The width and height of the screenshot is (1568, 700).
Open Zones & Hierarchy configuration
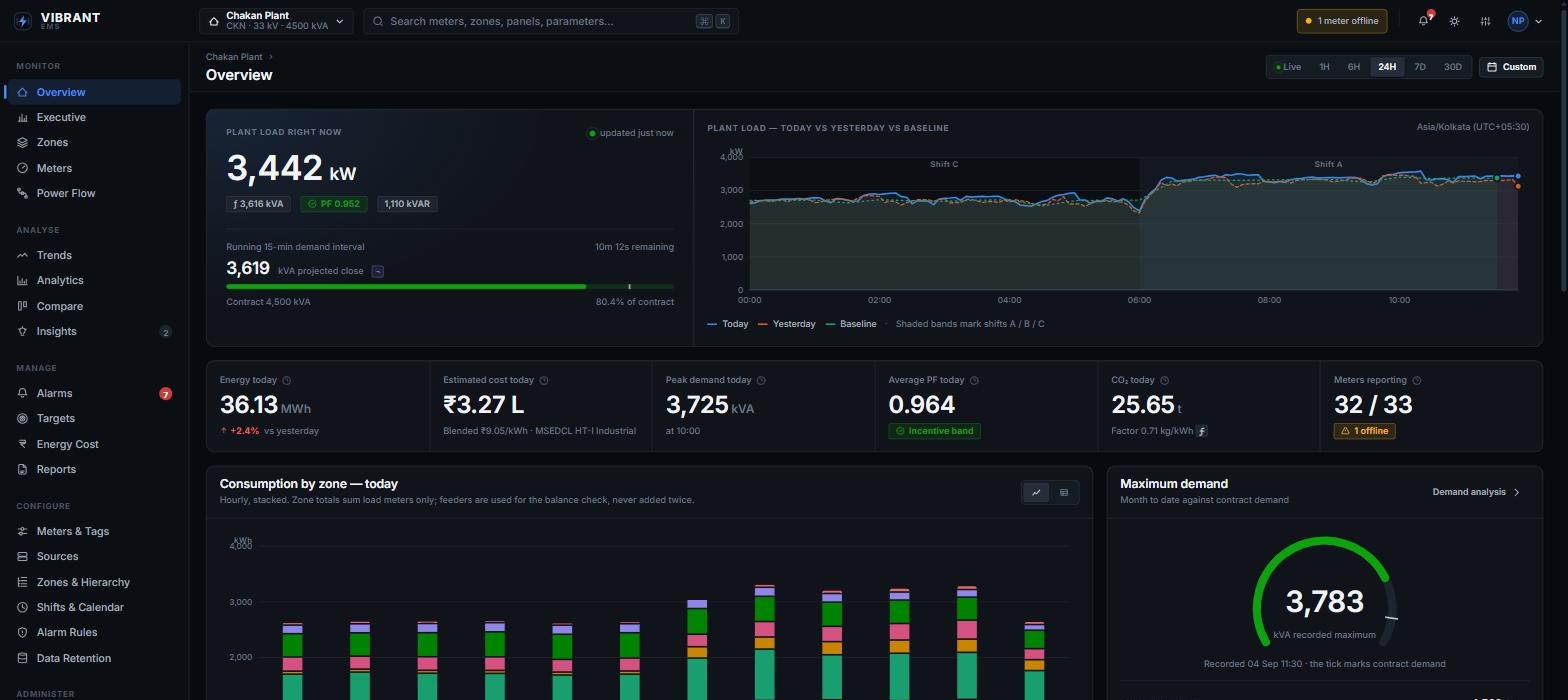(x=93, y=582)
